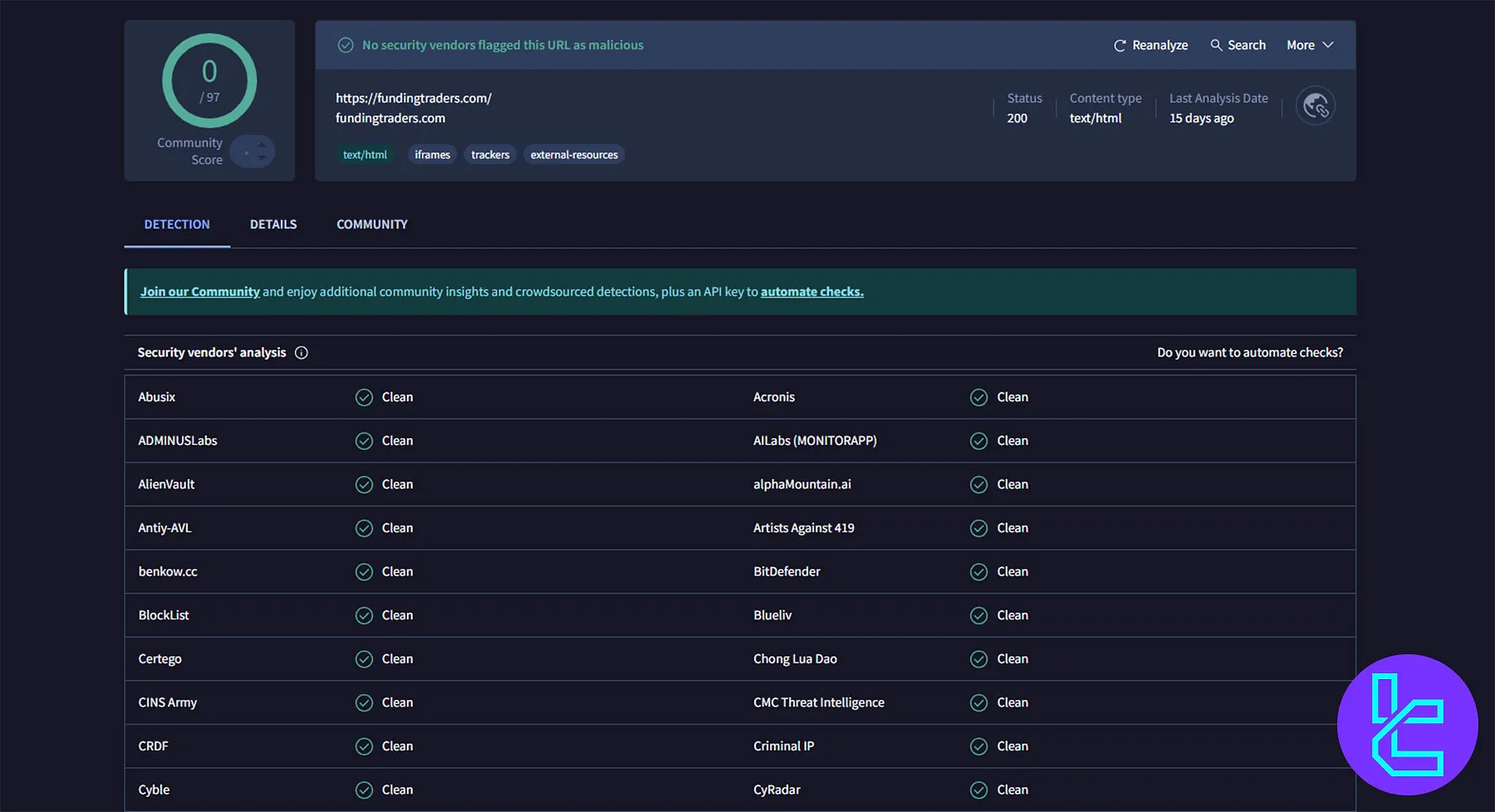1495x812 pixels.
Task: Switch to the DETAILS tab
Action: point(273,224)
